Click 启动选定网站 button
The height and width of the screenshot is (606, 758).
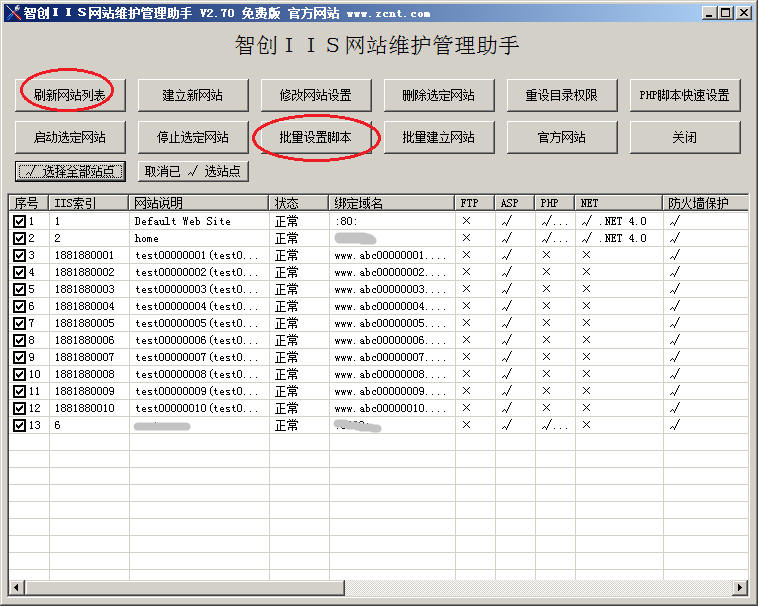pyautogui.click(x=70, y=137)
